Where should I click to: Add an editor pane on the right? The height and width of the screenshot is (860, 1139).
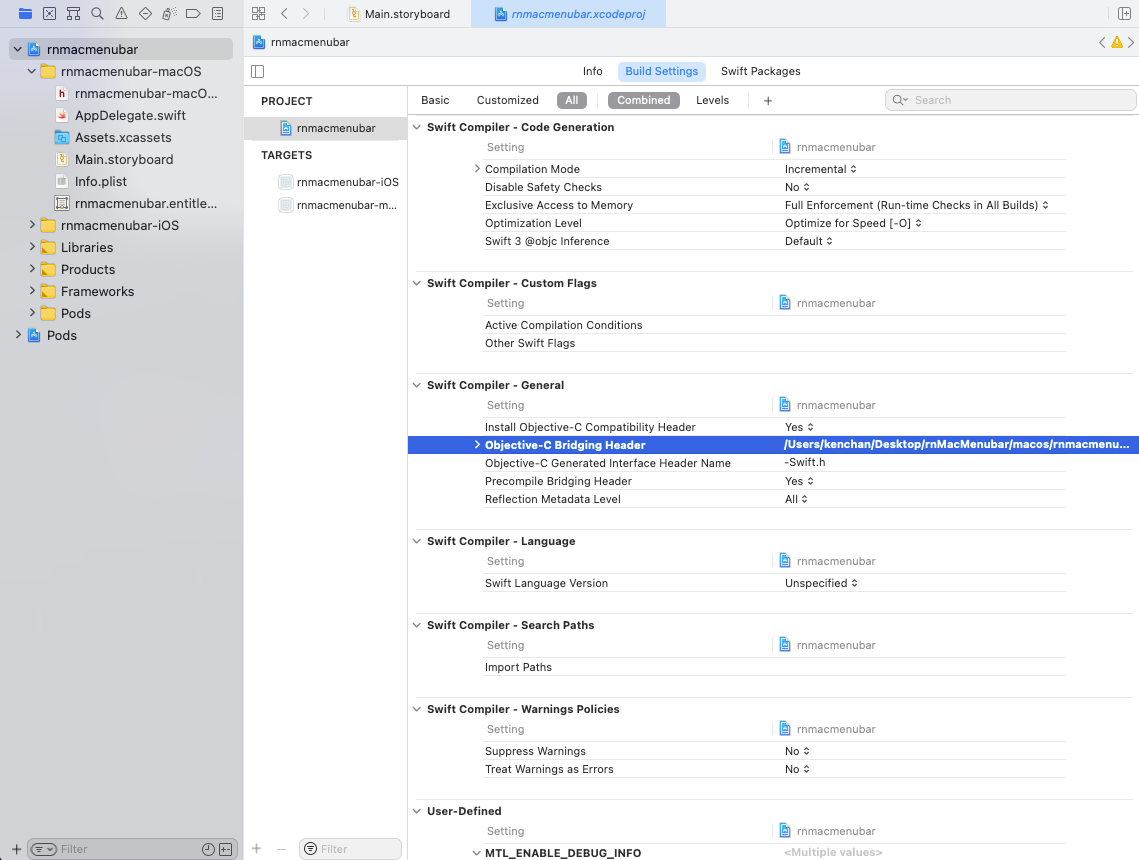point(1124,14)
